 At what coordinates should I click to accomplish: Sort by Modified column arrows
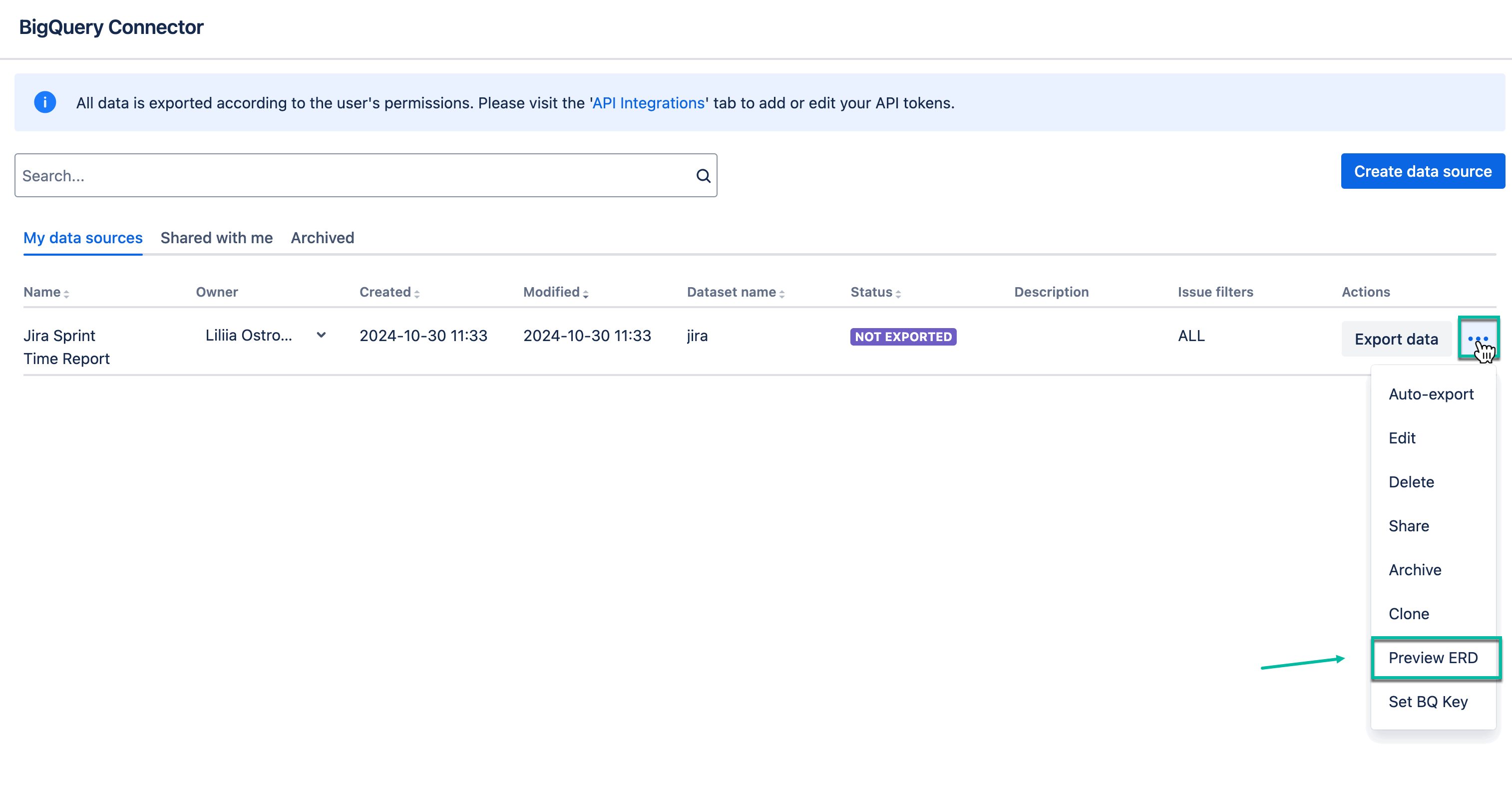(x=585, y=294)
